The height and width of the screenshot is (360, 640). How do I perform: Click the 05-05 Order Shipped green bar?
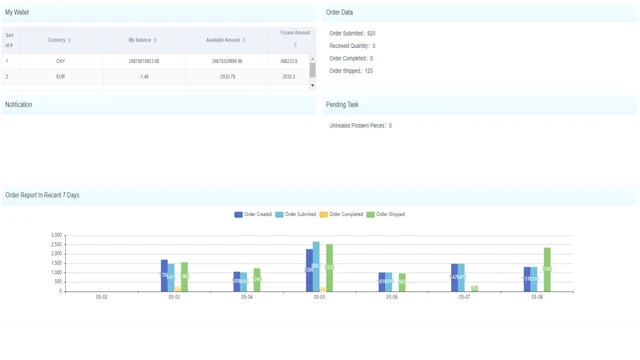[x=329, y=268]
